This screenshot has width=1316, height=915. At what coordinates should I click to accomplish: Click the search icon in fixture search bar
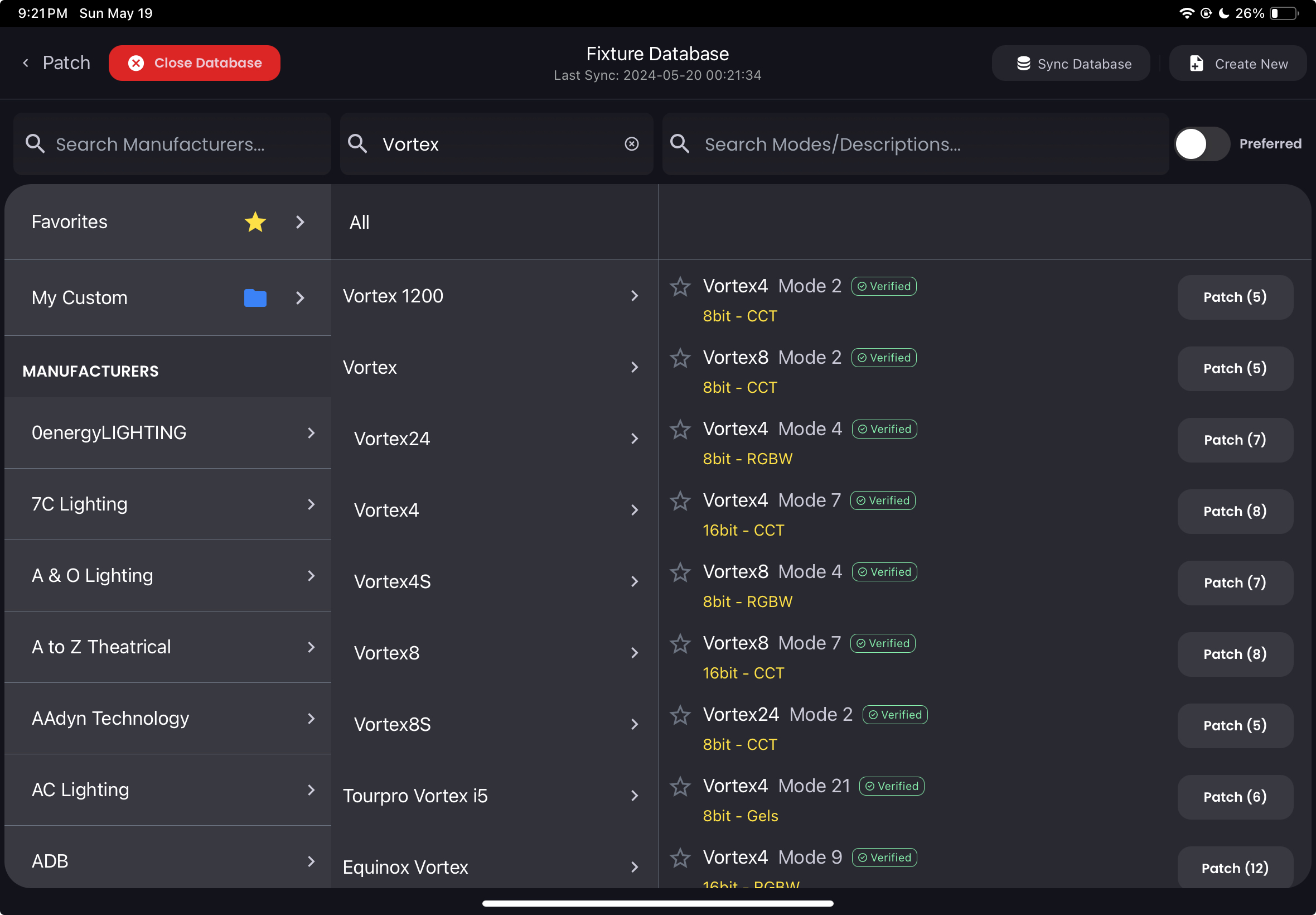click(358, 144)
